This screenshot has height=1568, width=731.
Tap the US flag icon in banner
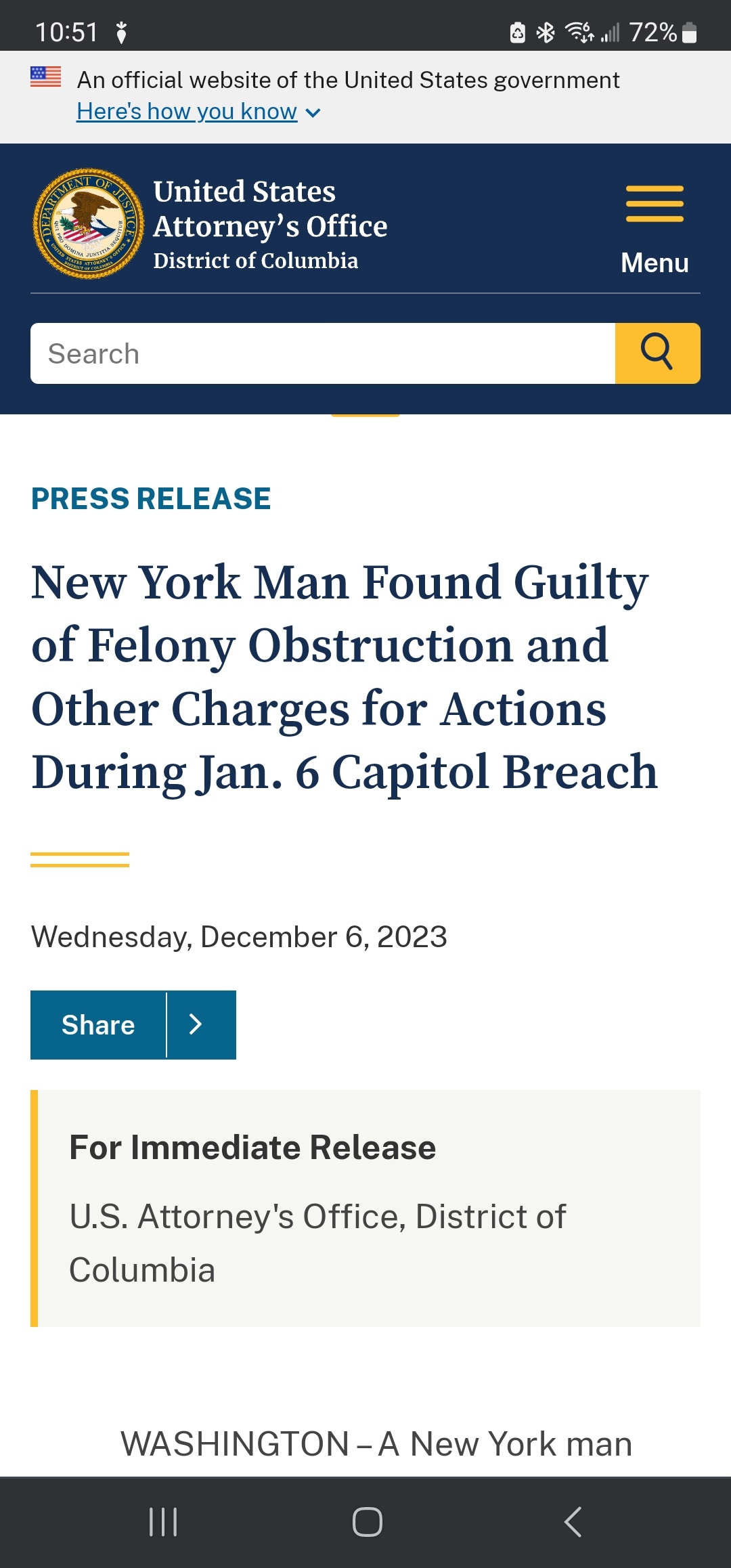(46, 77)
